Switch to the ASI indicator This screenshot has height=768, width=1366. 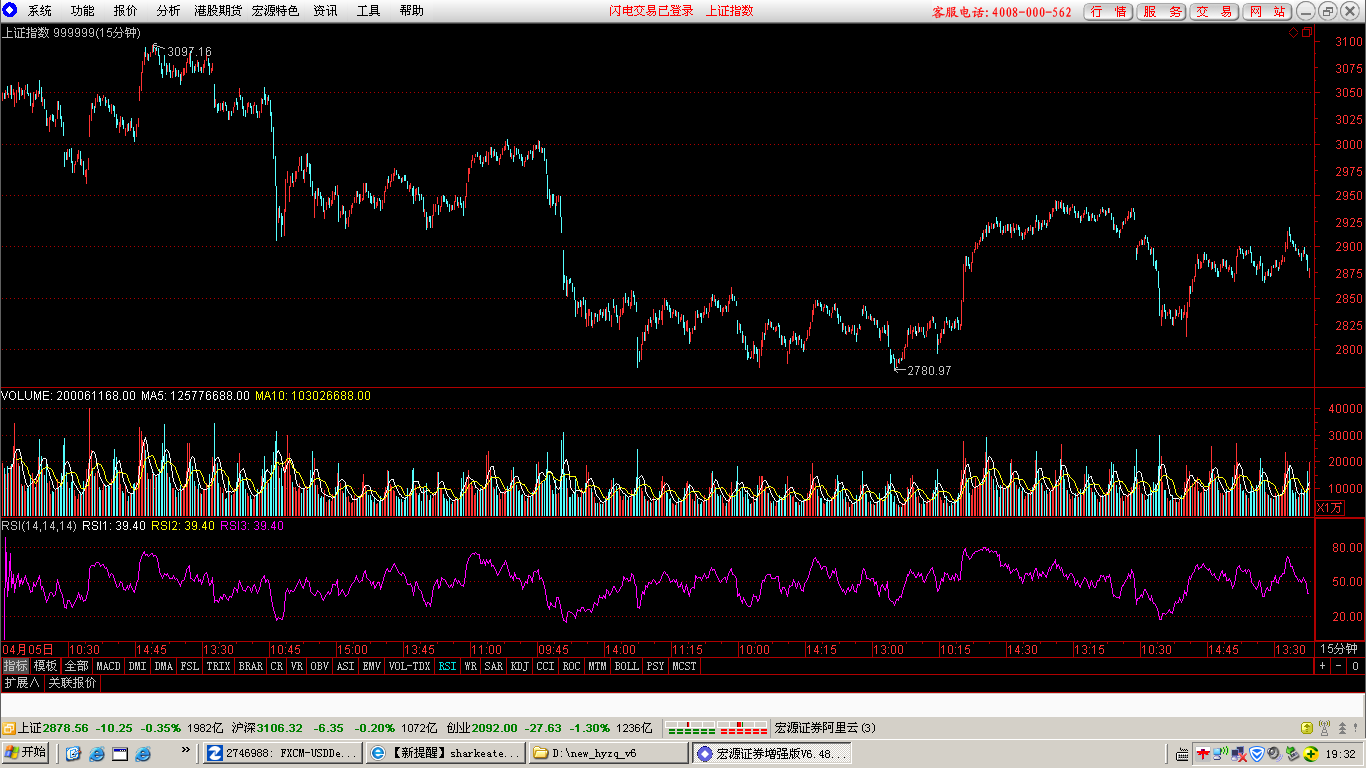[x=345, y=666]
